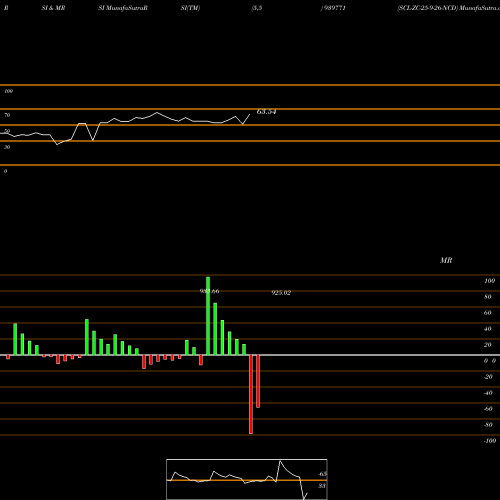Click the 'SI MunafaSutraR' header text
Viewport: 500px width, 500px height.
(123, 8)
